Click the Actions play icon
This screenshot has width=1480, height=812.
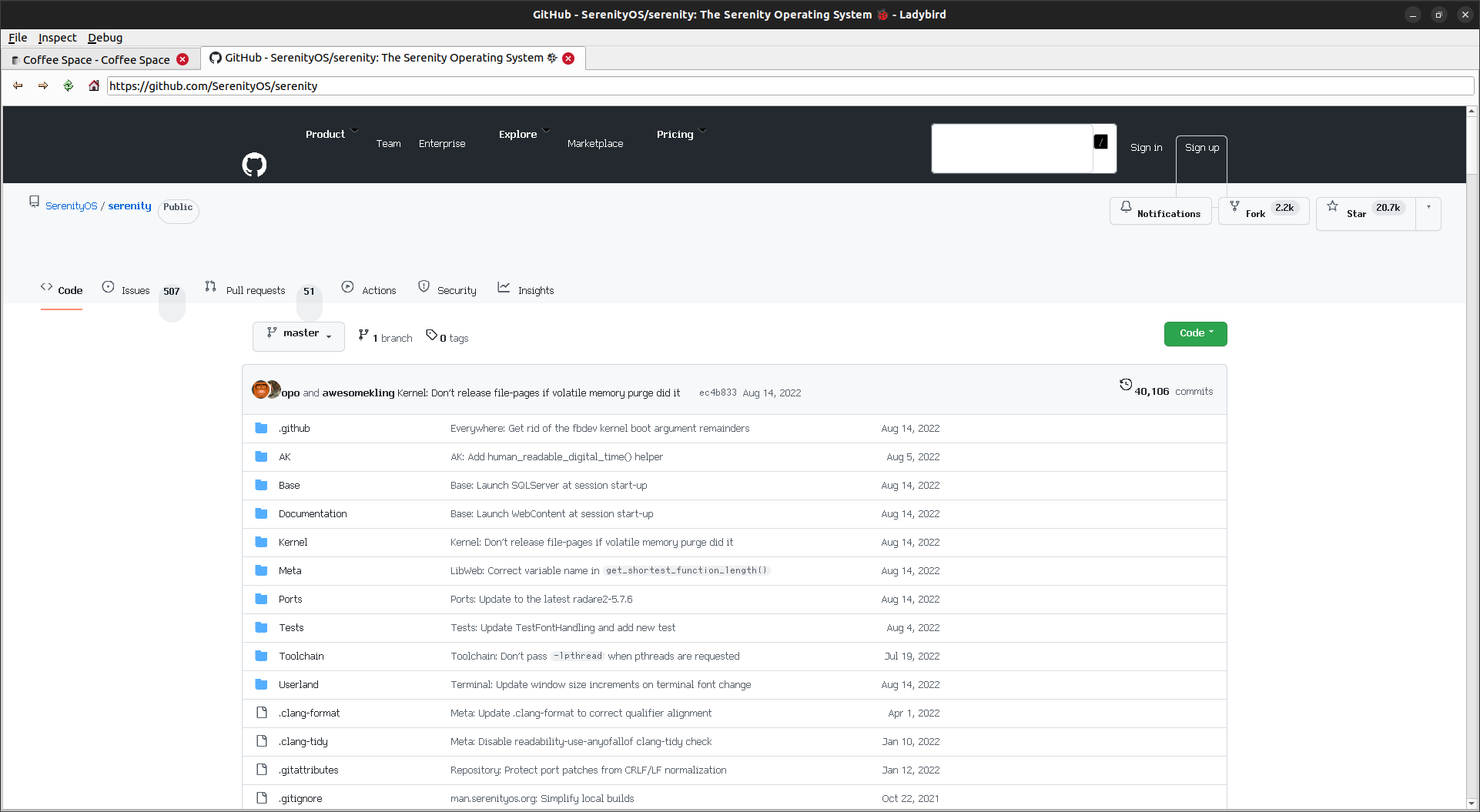coord(347,286)
